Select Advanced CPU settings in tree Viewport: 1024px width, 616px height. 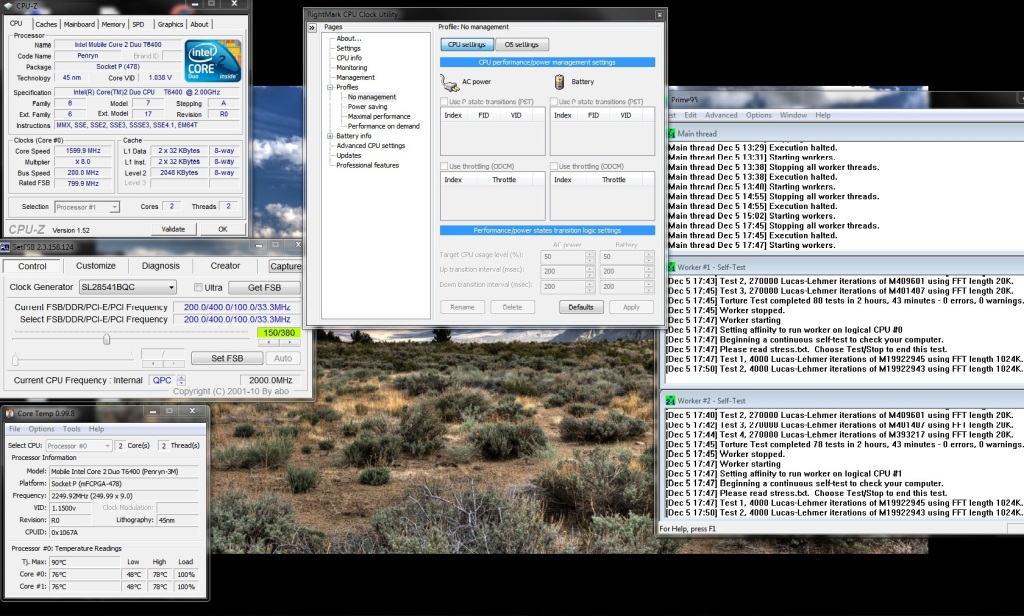(370, 146)
